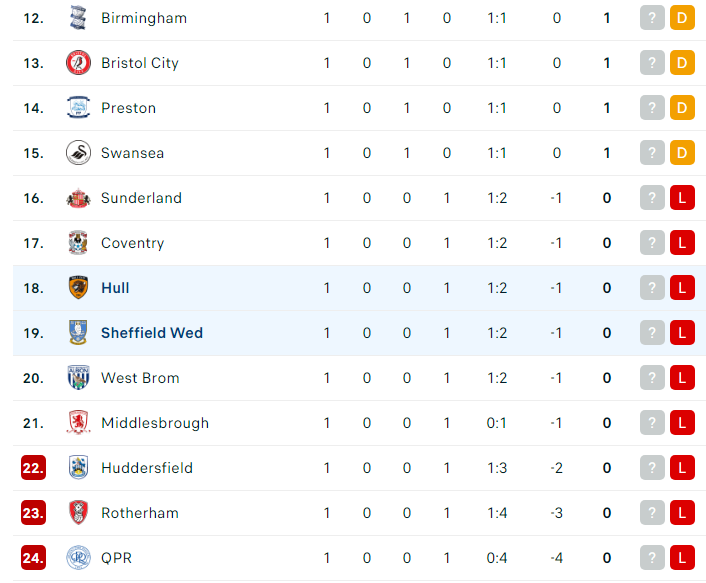The height and width of the screenshot is (583, 706).
Task: Click the West Brom club crest
Action: point(78,378)
